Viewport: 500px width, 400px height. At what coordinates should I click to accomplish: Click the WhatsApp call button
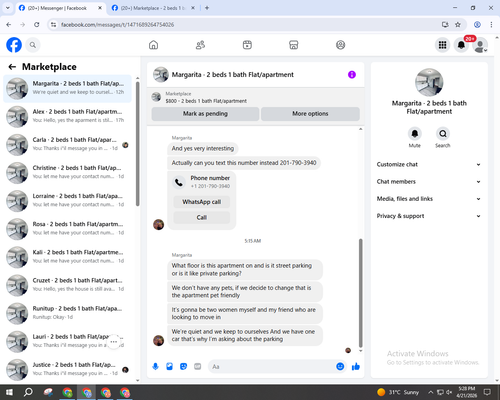[x=202, y=202]
